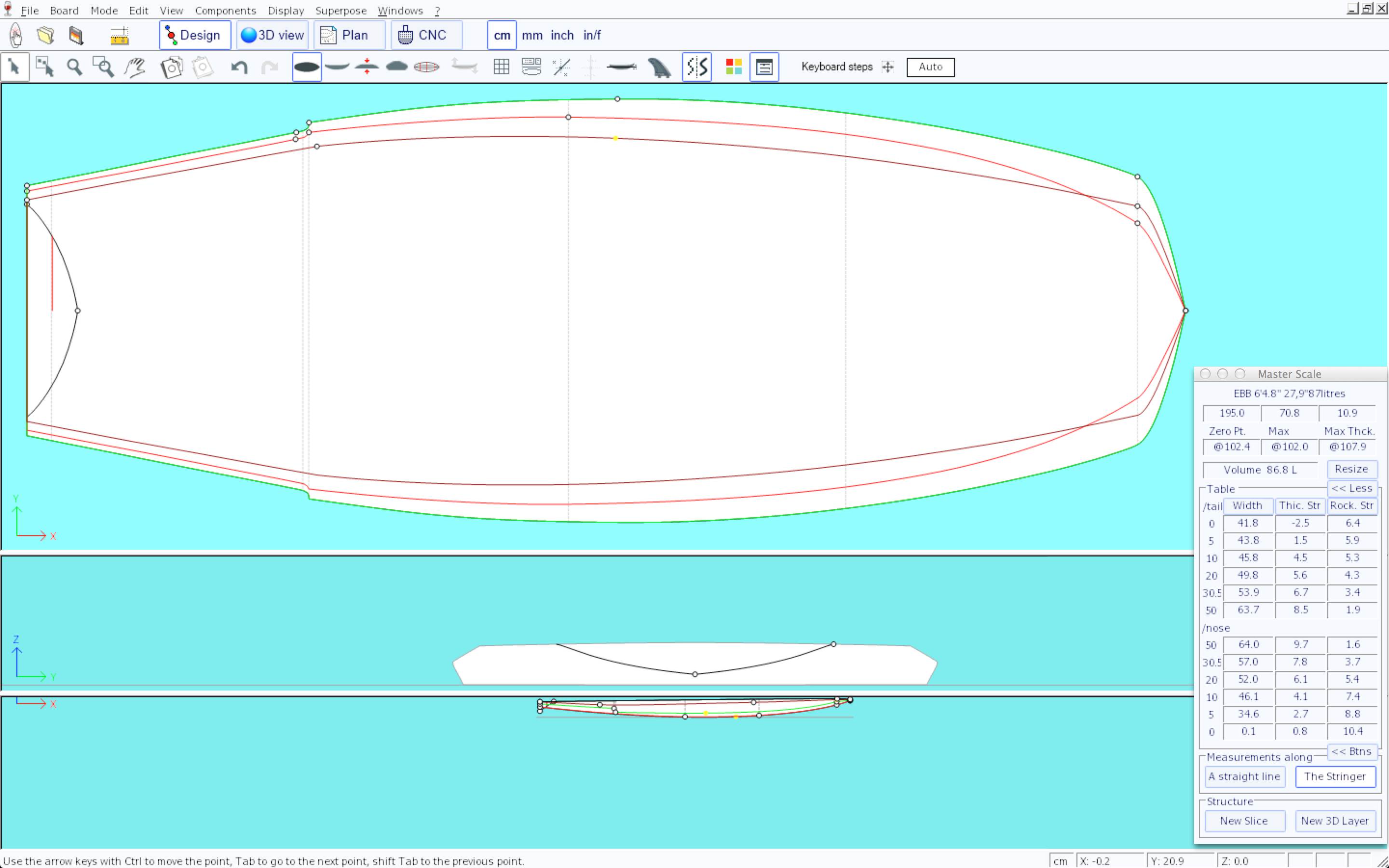Toggle the symmetry S|S button
This screenshot has width=1389, height=868.
click(697, 67)
